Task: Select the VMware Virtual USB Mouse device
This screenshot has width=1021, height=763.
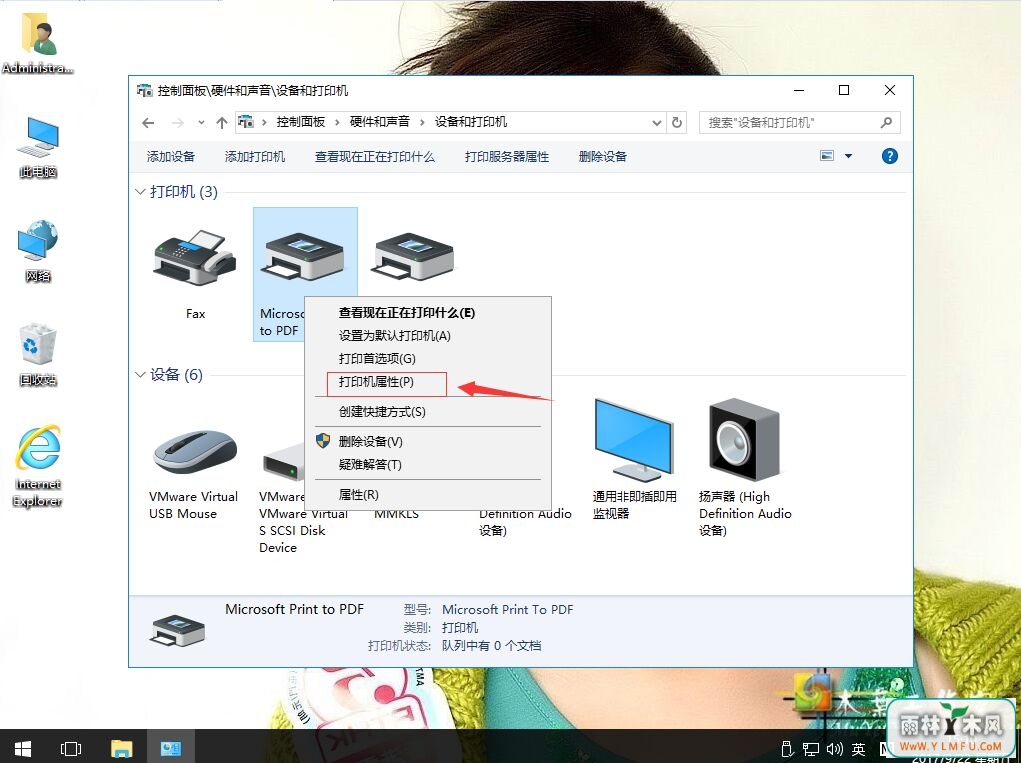Action: pyautogui.click(x=195, y=452)
